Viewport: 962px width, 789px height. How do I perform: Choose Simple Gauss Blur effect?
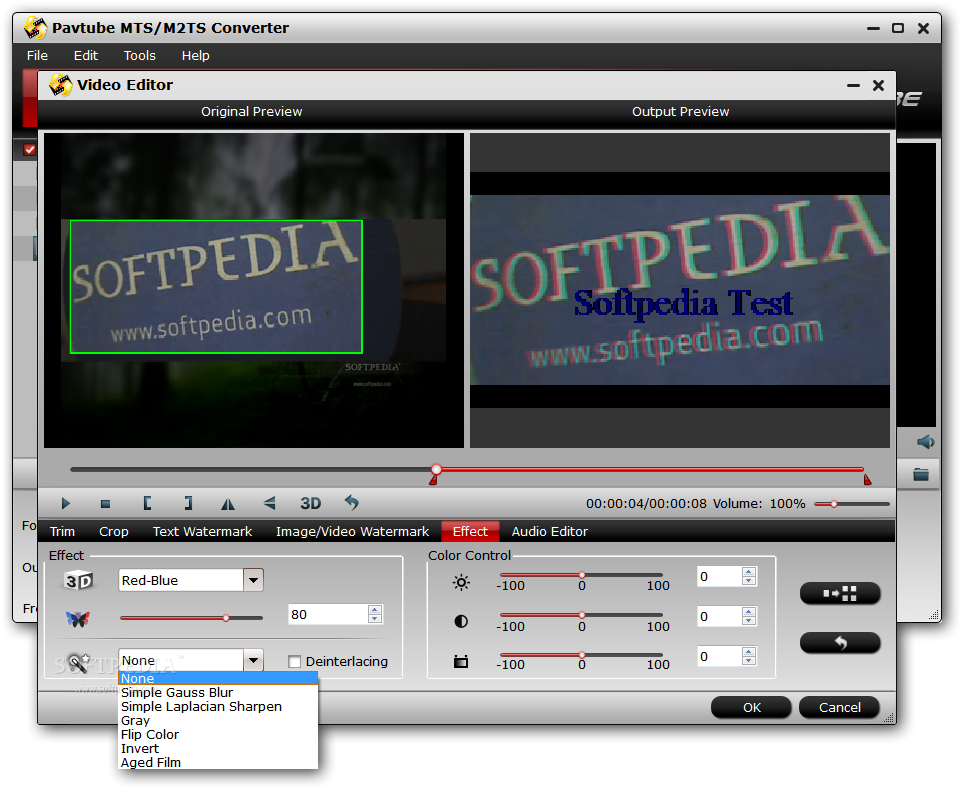tap(218, 692)
